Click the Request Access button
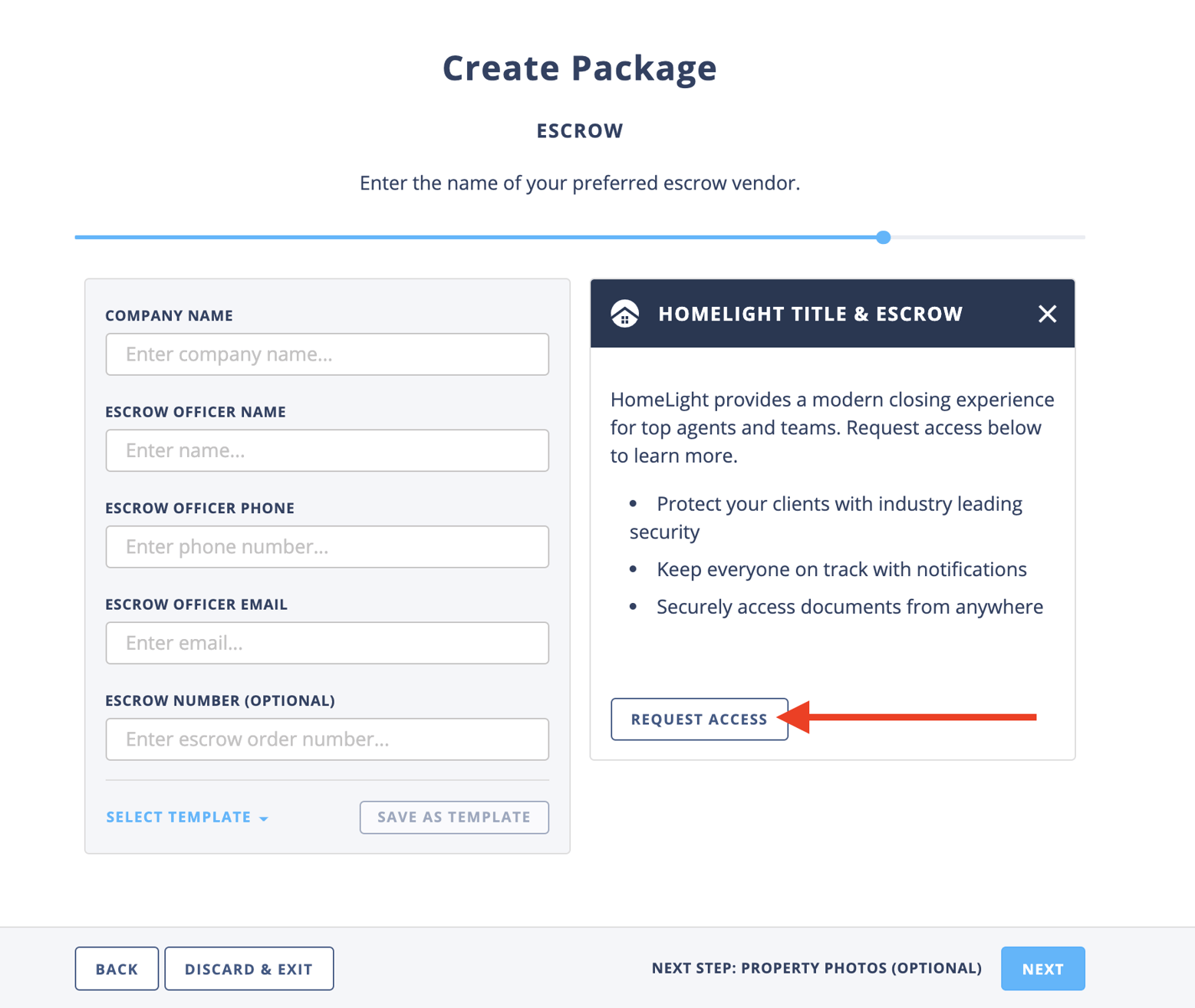 699,719
